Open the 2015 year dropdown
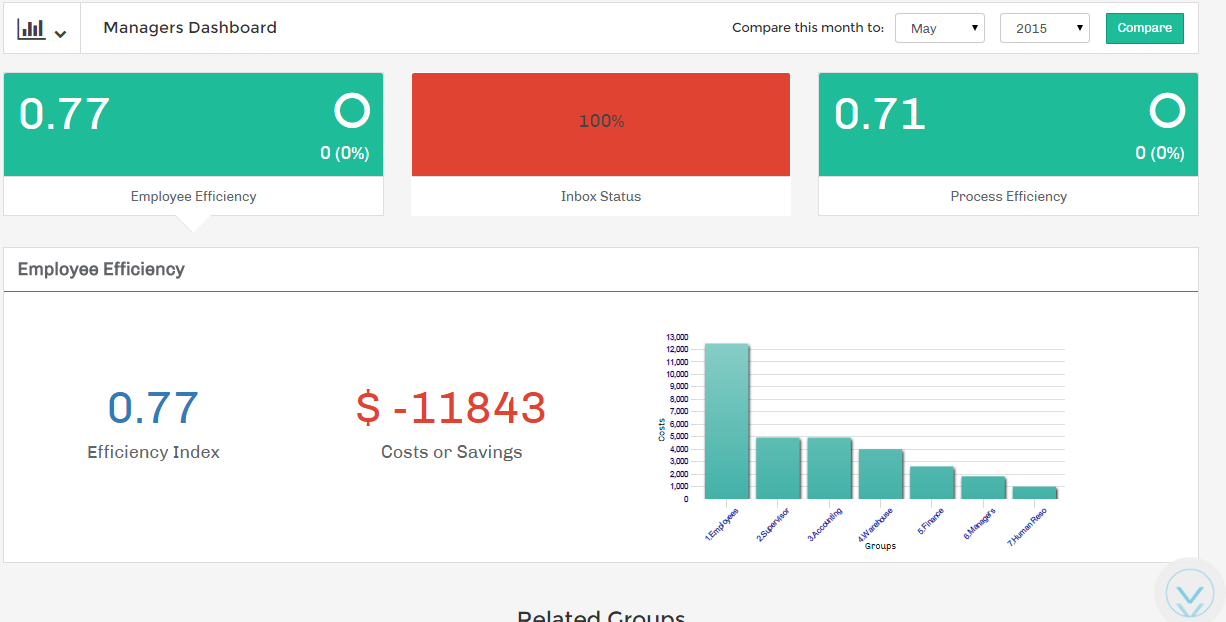The height and width of the screenshot is (622, 1226). [x=1044, y=28]
